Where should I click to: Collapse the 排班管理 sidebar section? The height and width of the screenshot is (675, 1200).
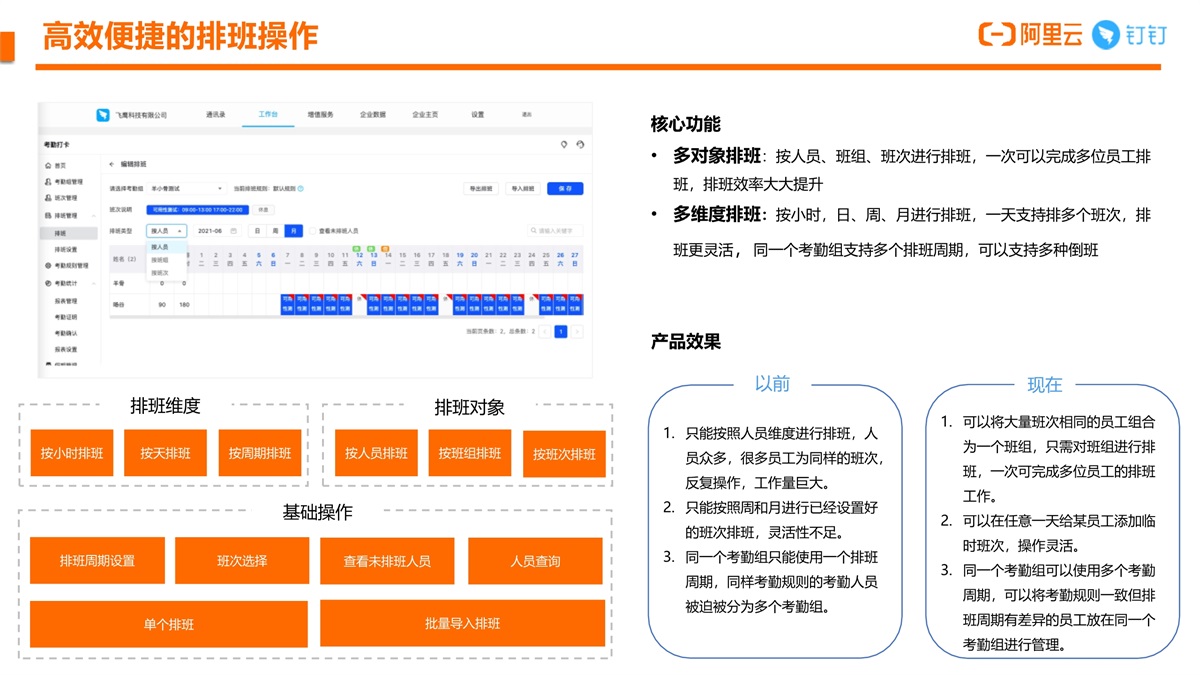click(x=94, y=215)
